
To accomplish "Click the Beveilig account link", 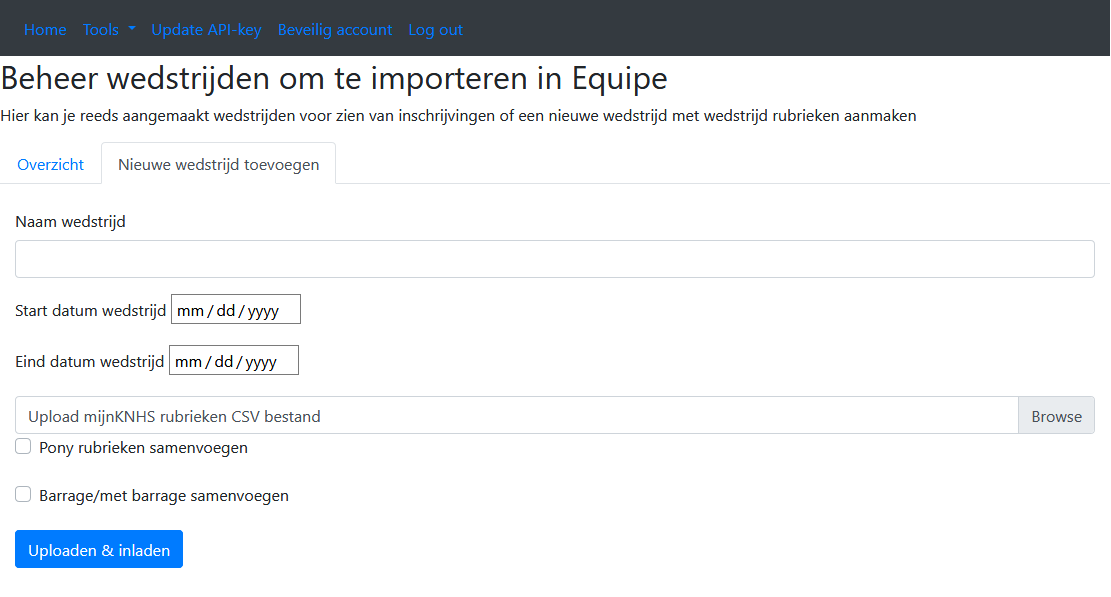I will 335,30.
